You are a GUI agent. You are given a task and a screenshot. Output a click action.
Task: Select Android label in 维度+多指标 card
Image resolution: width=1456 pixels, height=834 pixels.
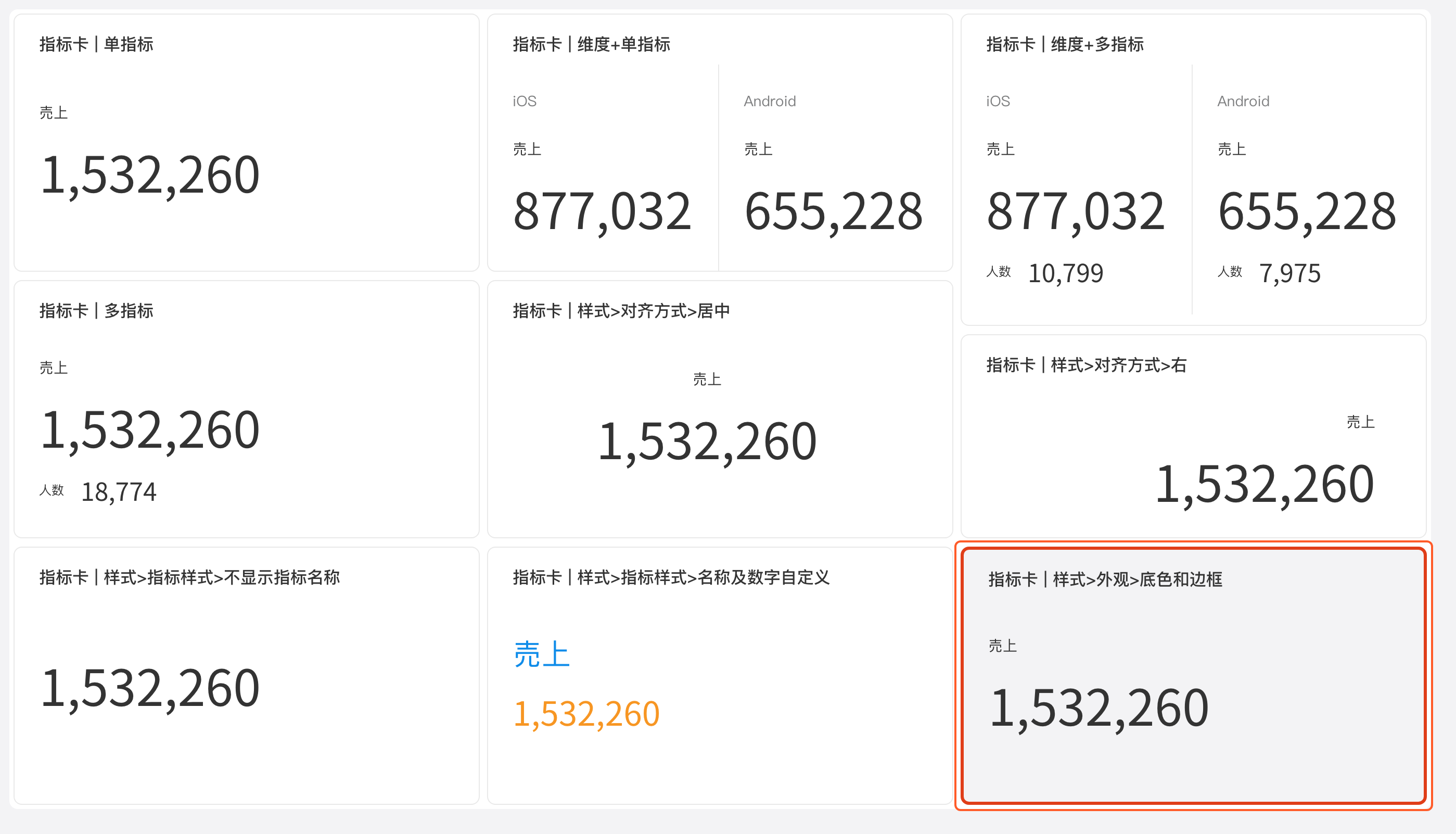[x=1243, y=102]
